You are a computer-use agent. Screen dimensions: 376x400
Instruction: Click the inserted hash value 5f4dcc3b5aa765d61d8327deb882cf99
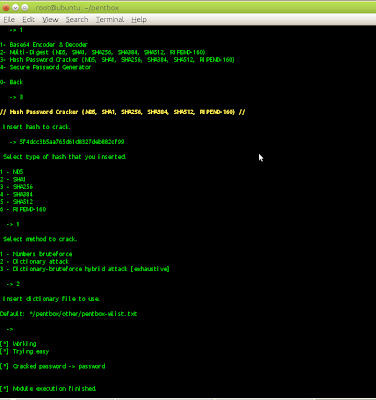pos(72,142)
